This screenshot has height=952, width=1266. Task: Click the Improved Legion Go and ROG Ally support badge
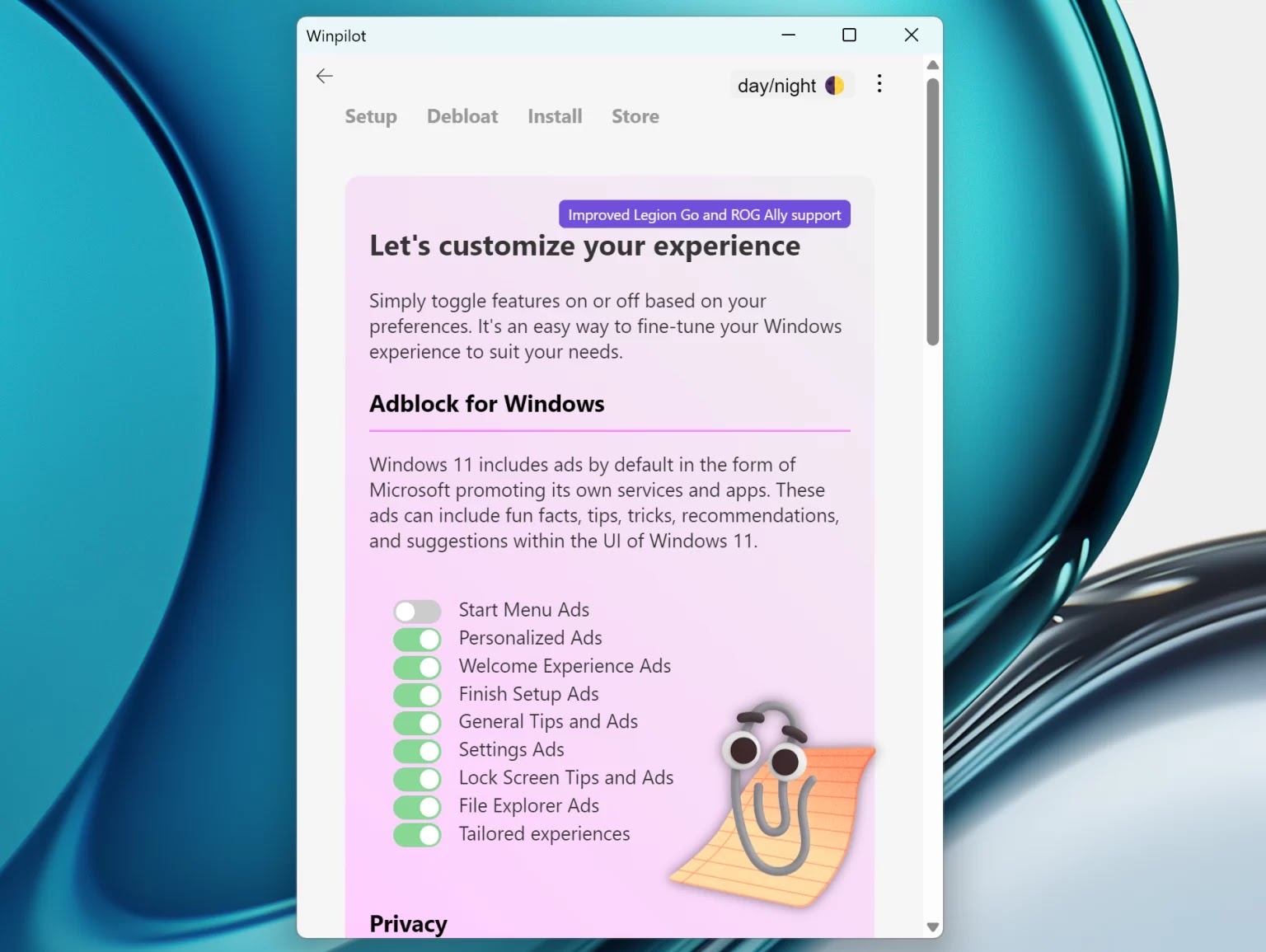pyautogui.click(x=705, y=214)
